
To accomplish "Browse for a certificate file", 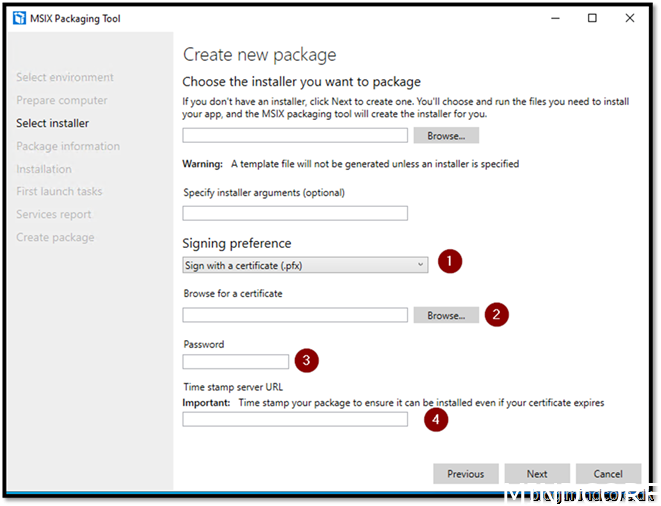I will coord(446,315).
